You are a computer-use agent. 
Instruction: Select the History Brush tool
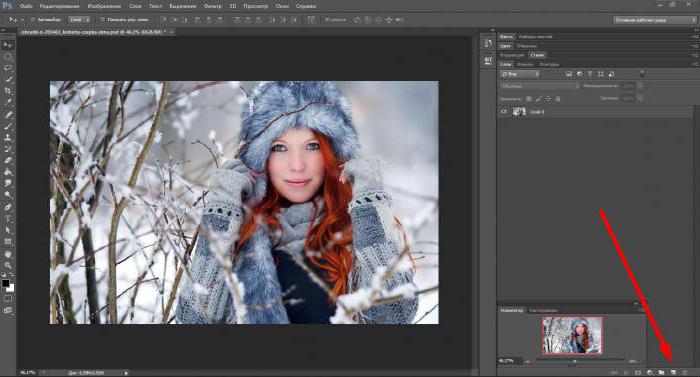click(8, 149)
